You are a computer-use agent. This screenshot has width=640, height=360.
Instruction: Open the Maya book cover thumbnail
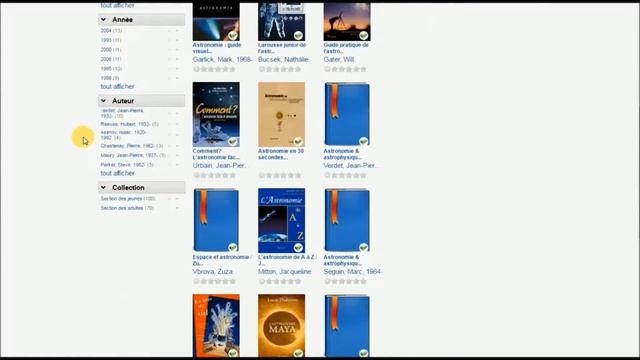tap(281, 326)
